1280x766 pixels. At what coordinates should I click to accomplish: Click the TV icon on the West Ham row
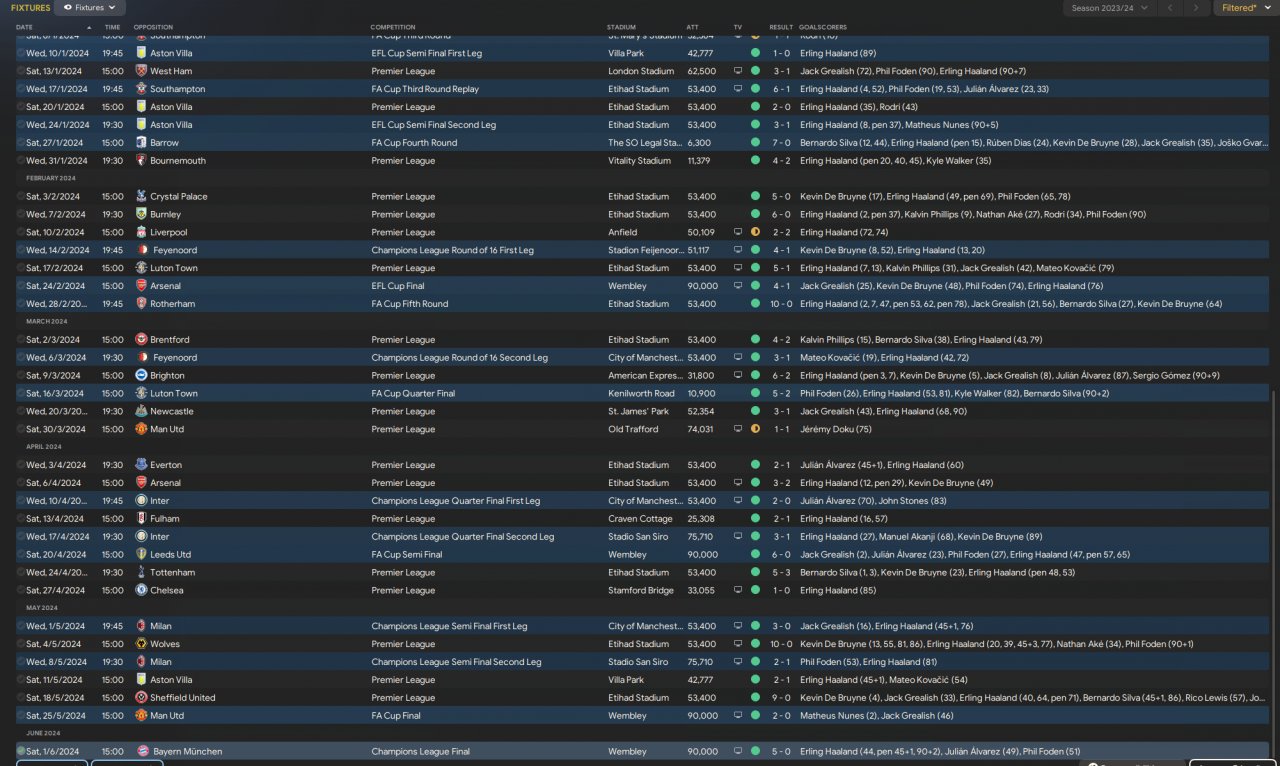(738, 71)
